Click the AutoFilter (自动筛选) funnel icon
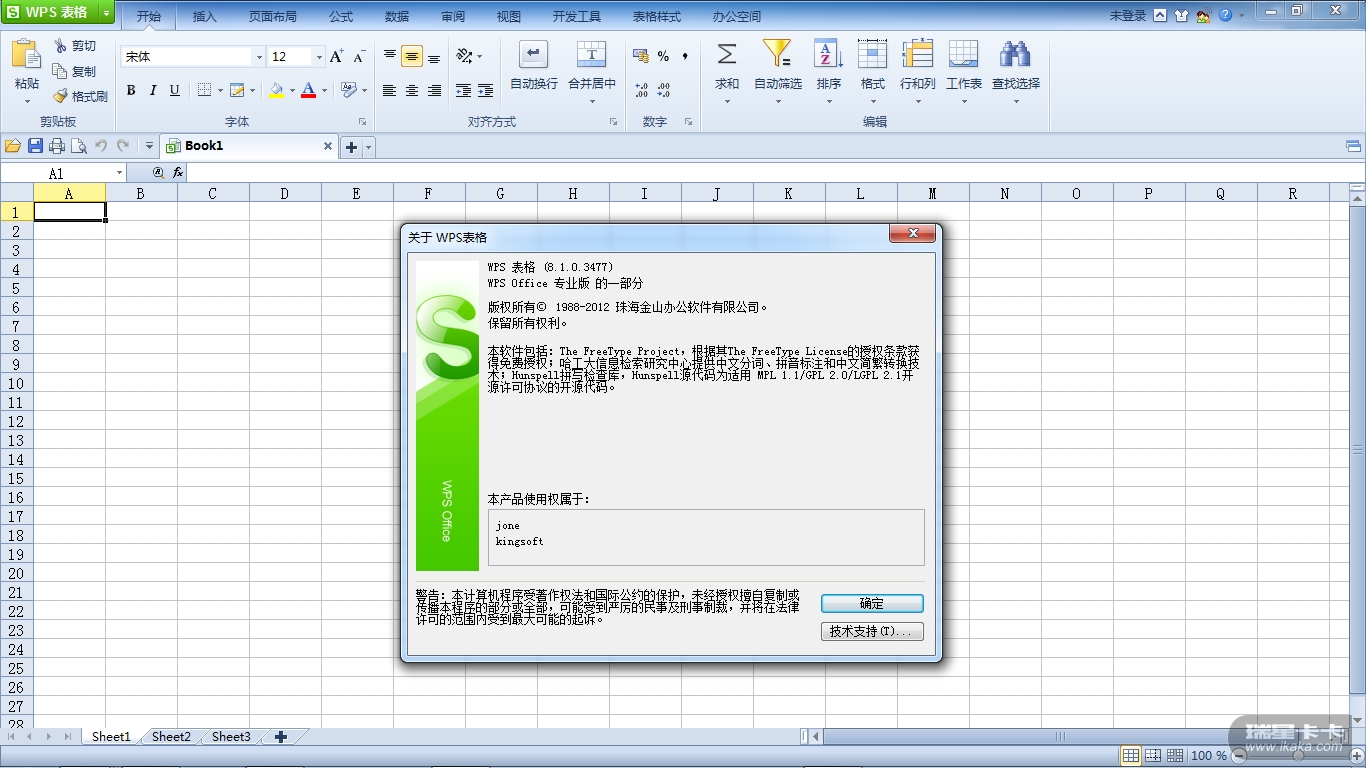Viewport: 1366px width, 768px height. (777, 54)
